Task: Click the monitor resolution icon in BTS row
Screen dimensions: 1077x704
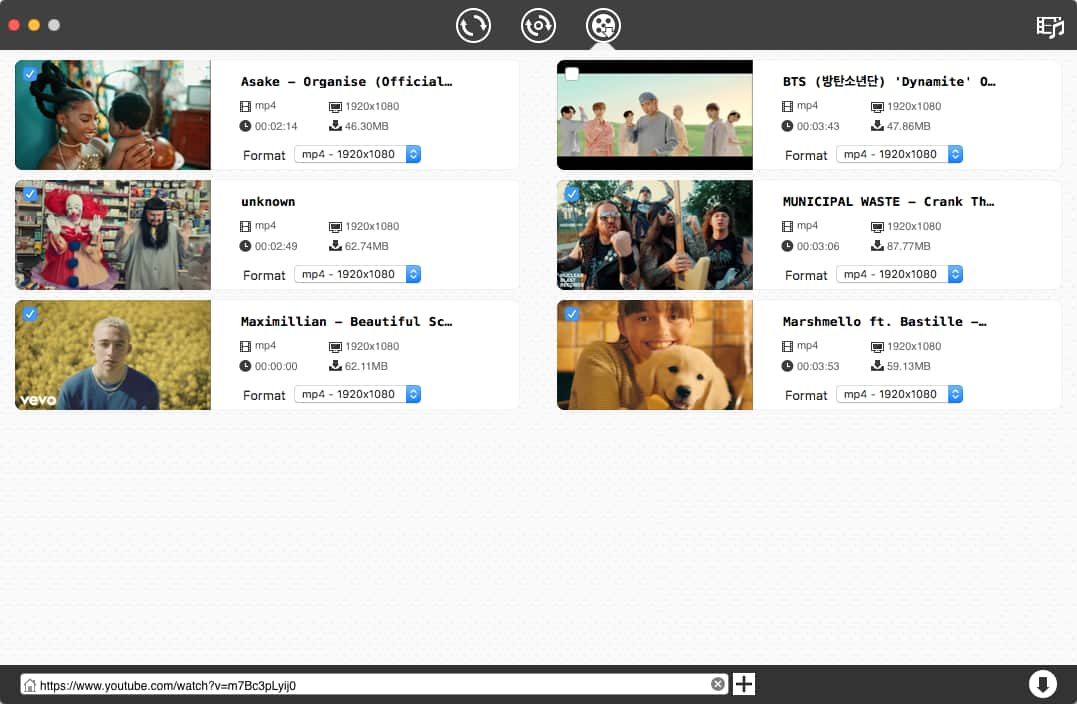Action: [x=877, y=107]
